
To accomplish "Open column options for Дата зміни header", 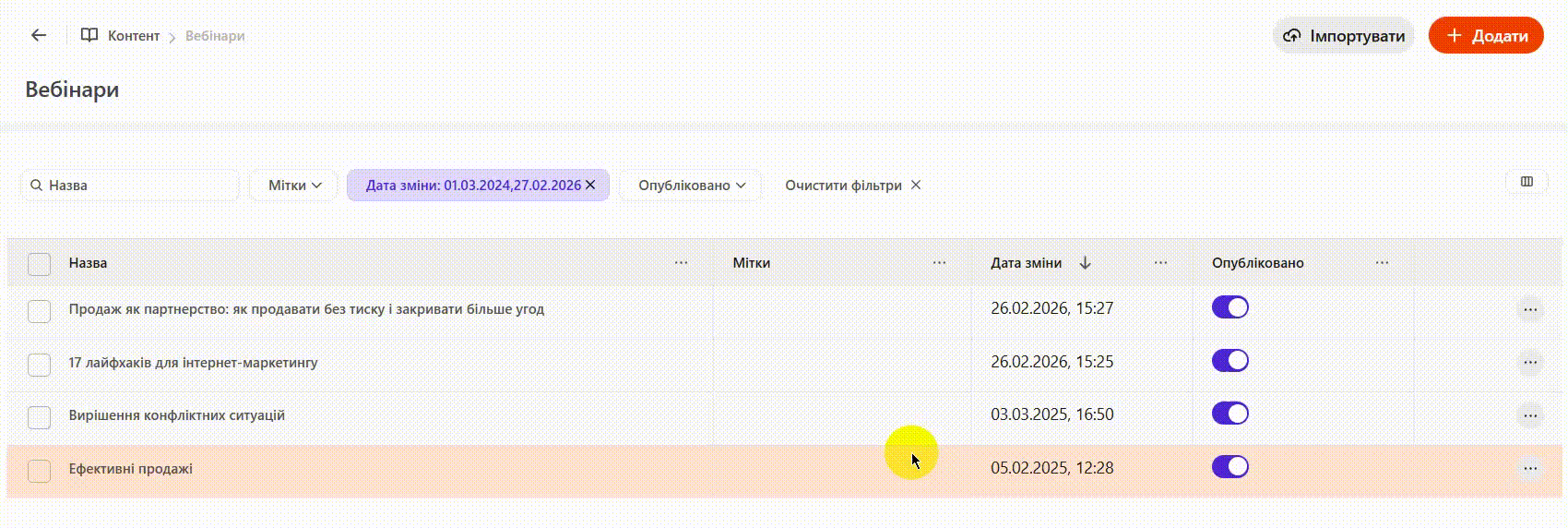I will 1160,263.
